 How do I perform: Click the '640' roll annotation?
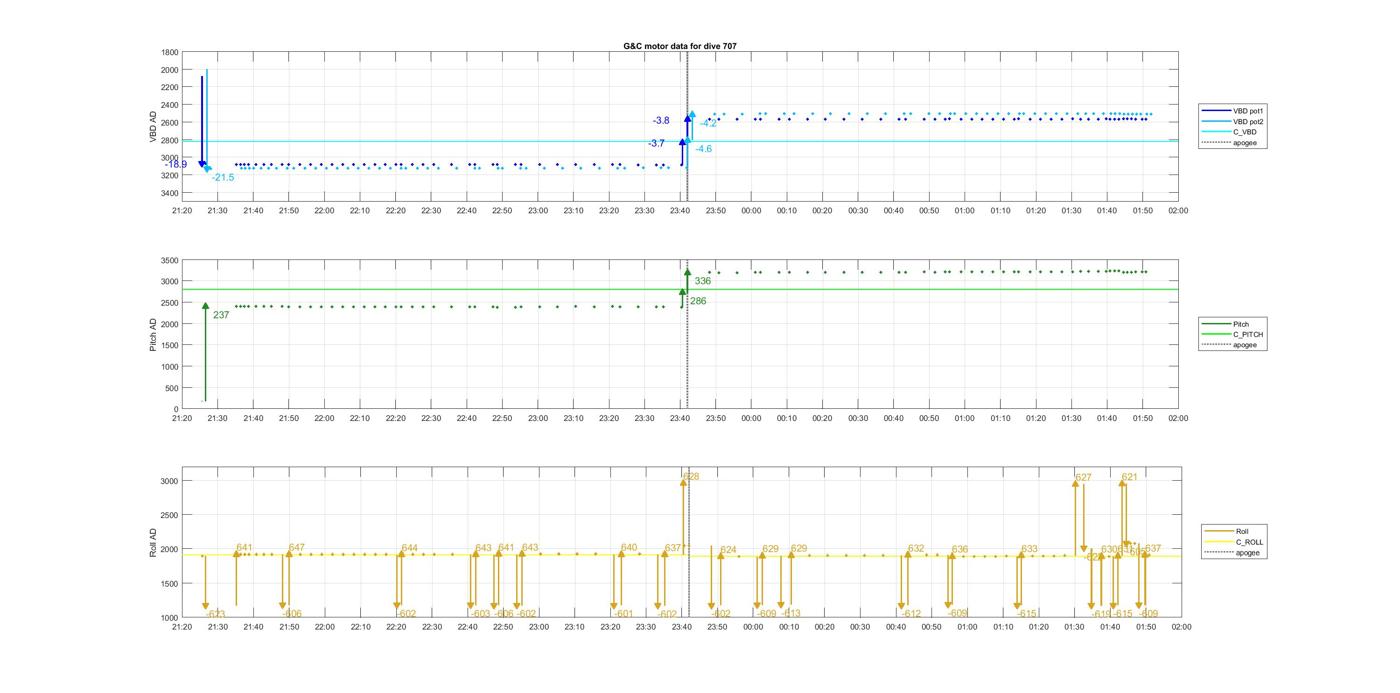click(x=629, y=548)
